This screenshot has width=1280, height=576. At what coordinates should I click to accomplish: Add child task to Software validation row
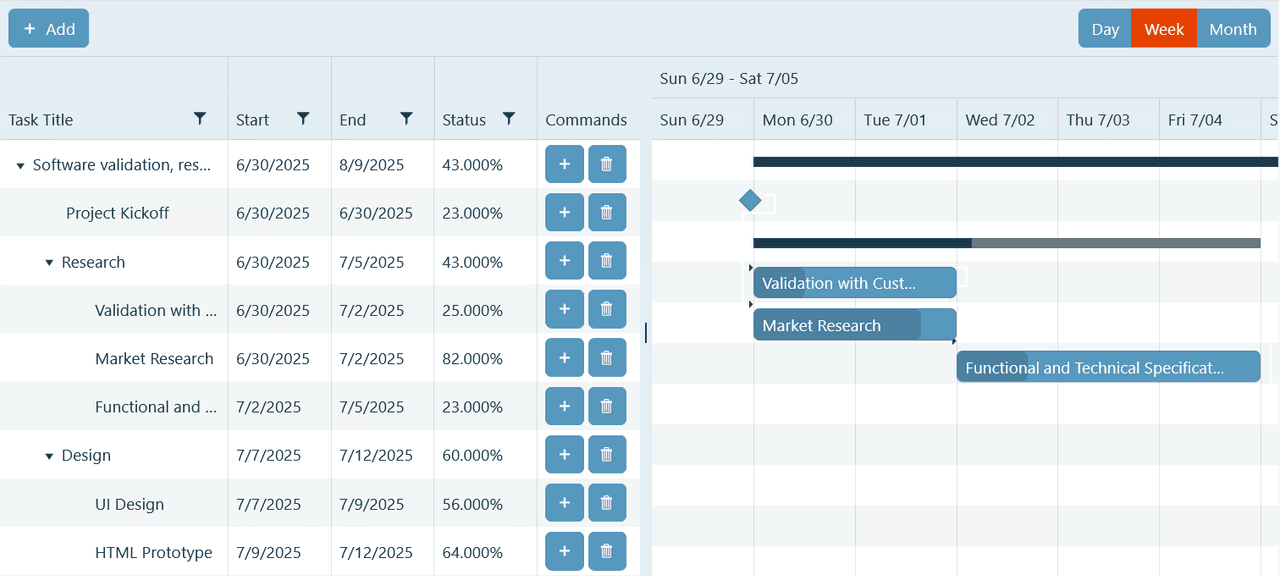click(x=564, y=164)
